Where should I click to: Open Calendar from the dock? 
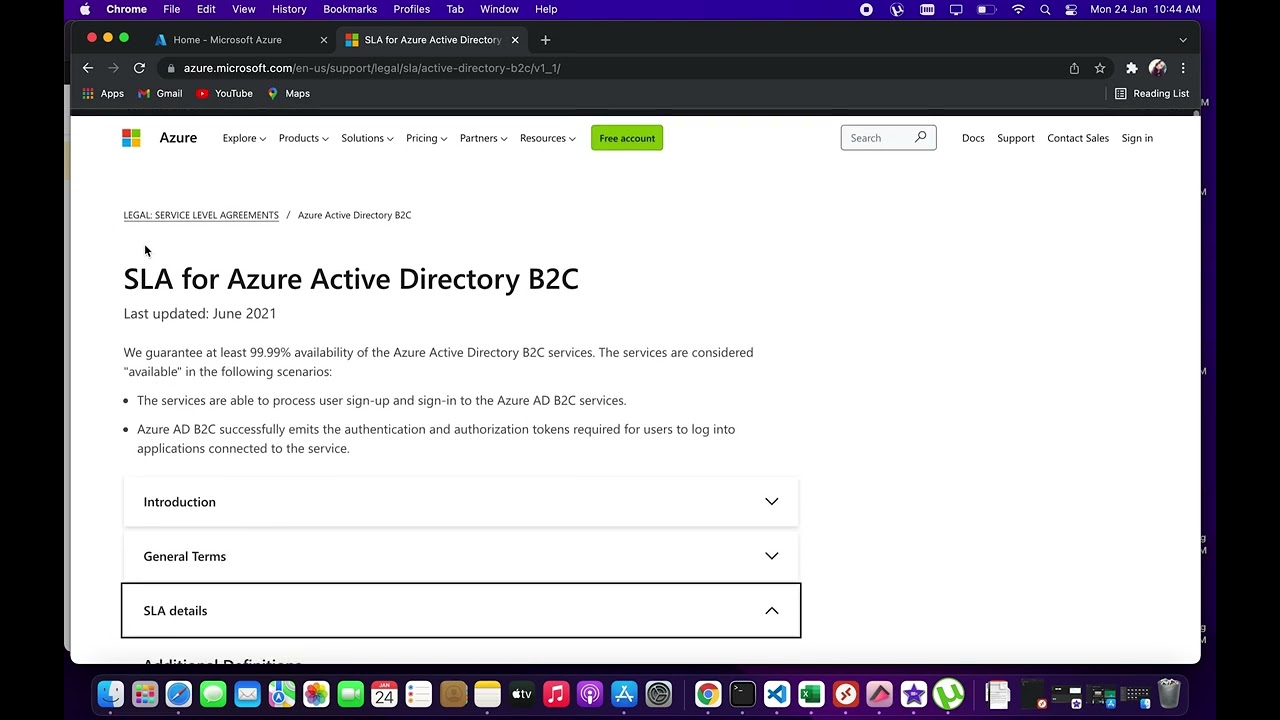pyautogui.click(x=384, y=693)
